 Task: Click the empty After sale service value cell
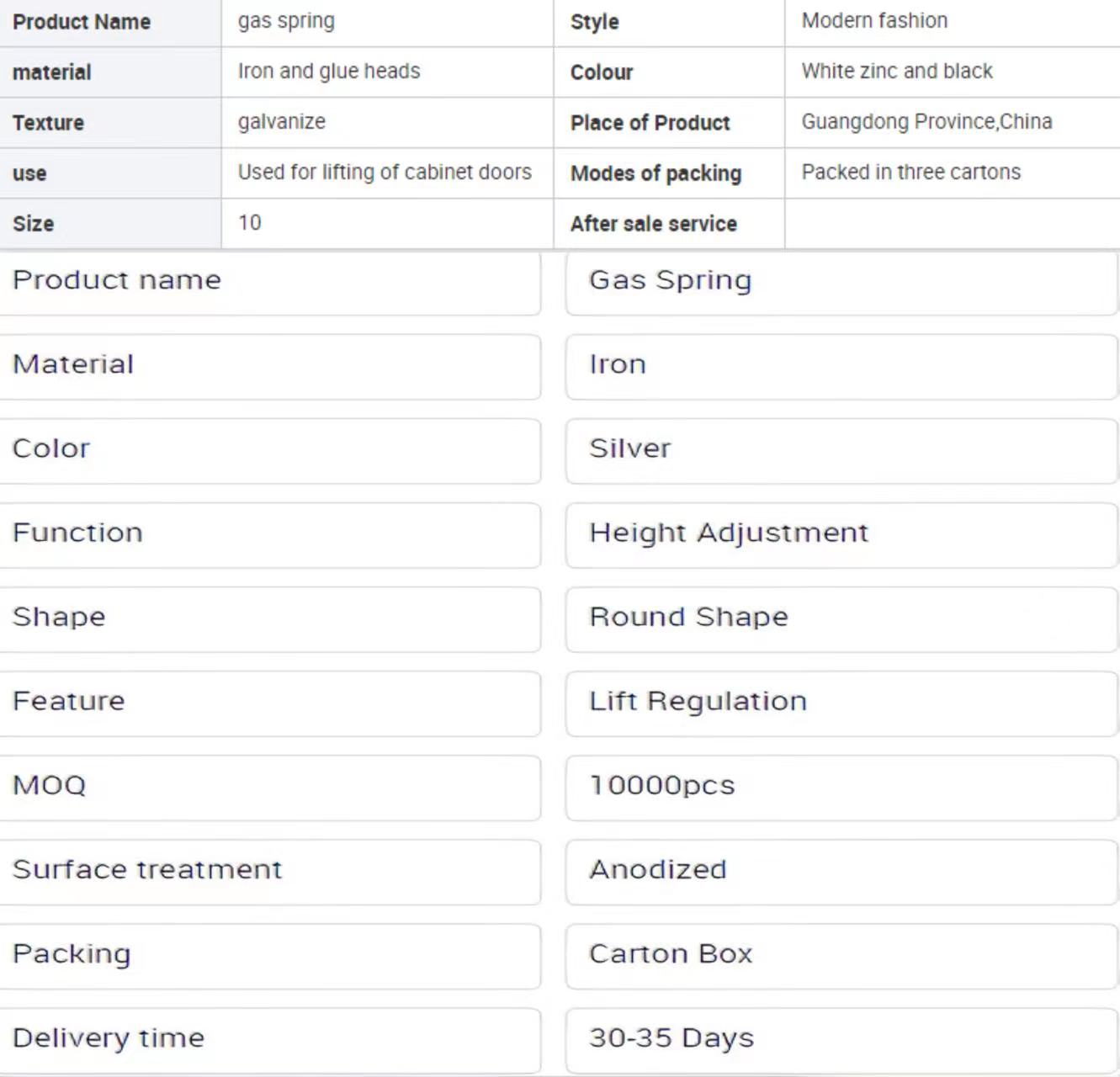click(x=951, y=224)
